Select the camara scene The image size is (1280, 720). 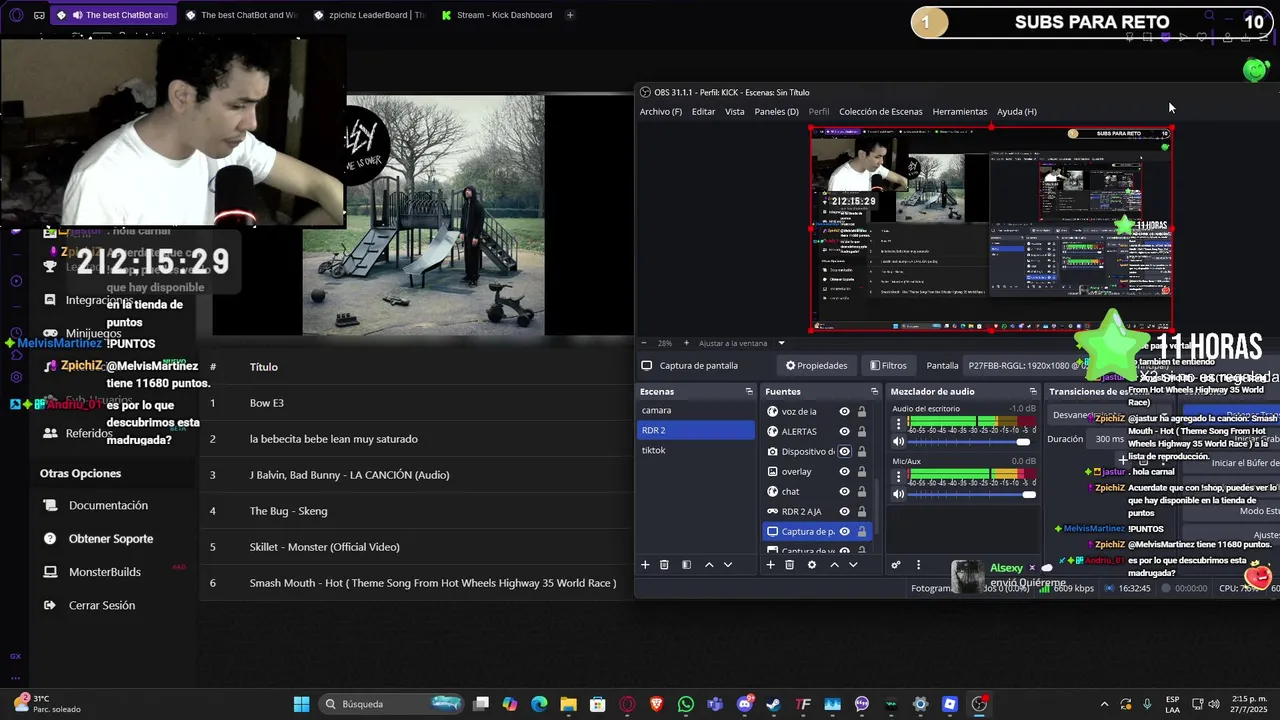pos(696,410)
